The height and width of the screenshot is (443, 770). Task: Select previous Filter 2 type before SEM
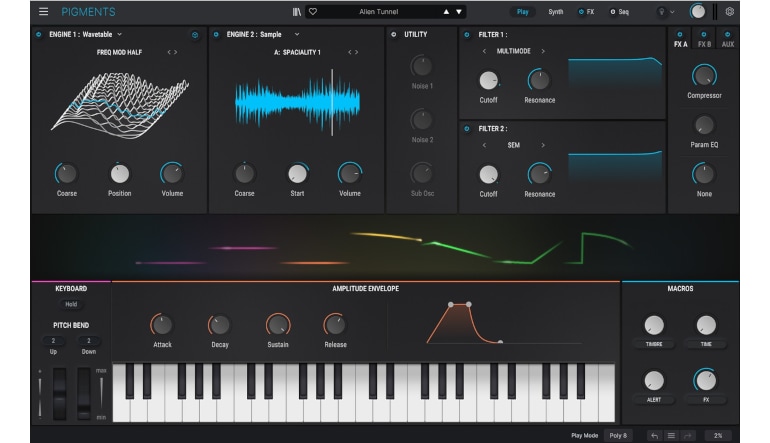coord(484,145)
